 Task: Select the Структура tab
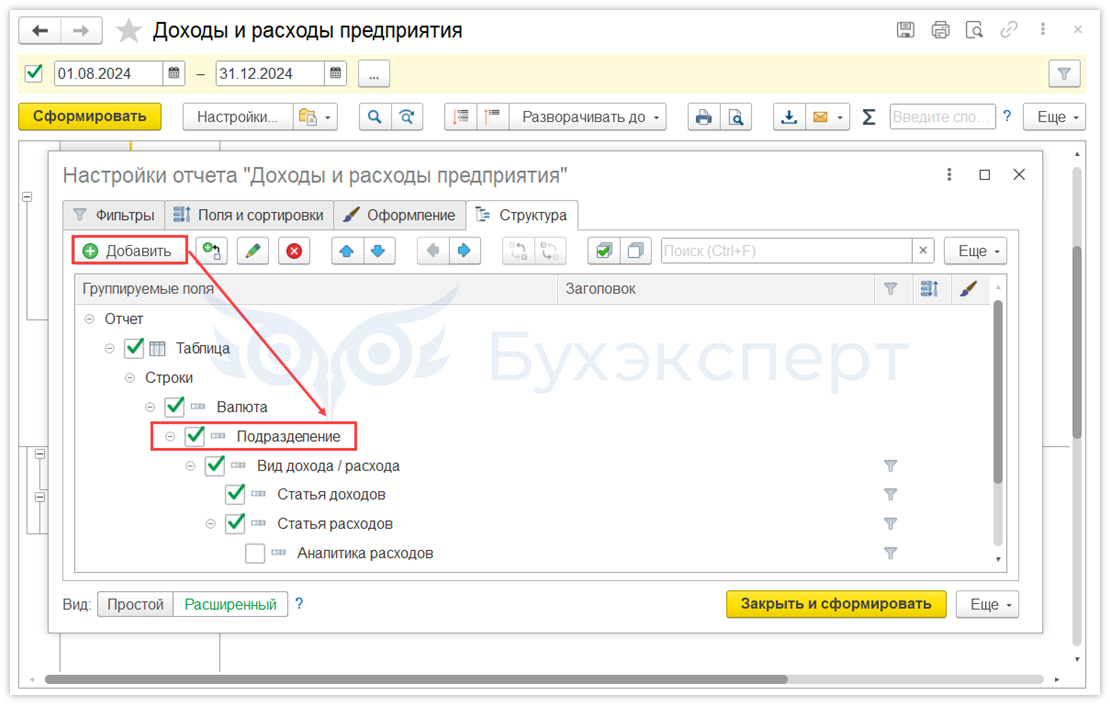(x=522, y=215)
